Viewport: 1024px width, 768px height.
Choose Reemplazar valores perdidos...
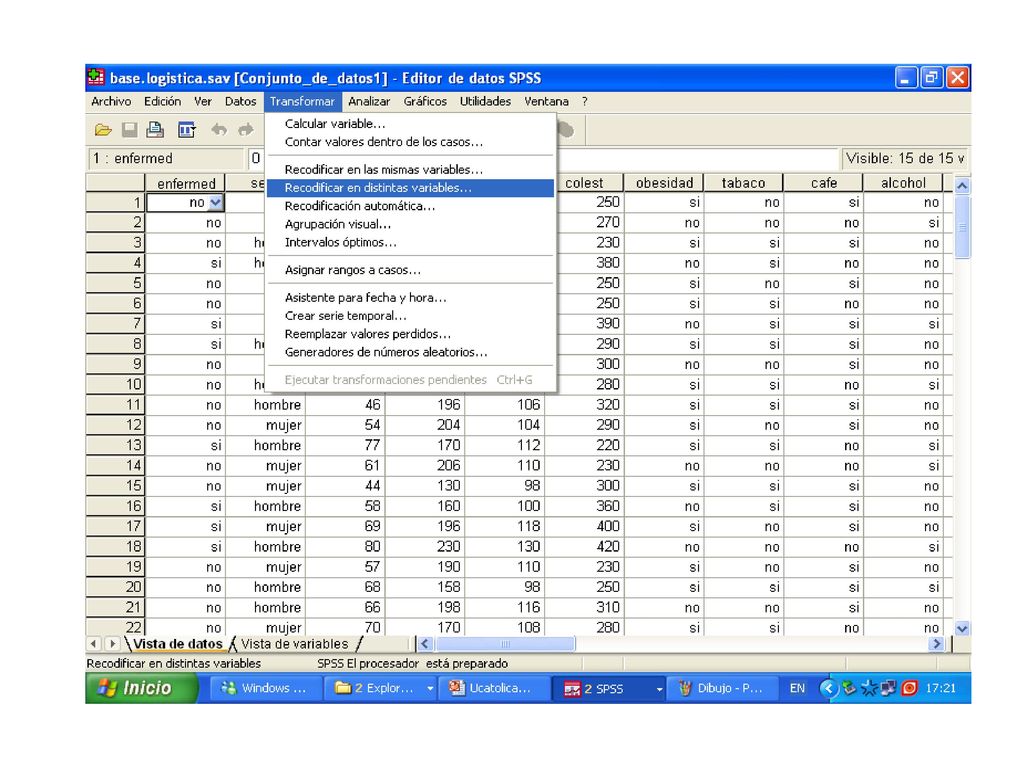point(411,334)
